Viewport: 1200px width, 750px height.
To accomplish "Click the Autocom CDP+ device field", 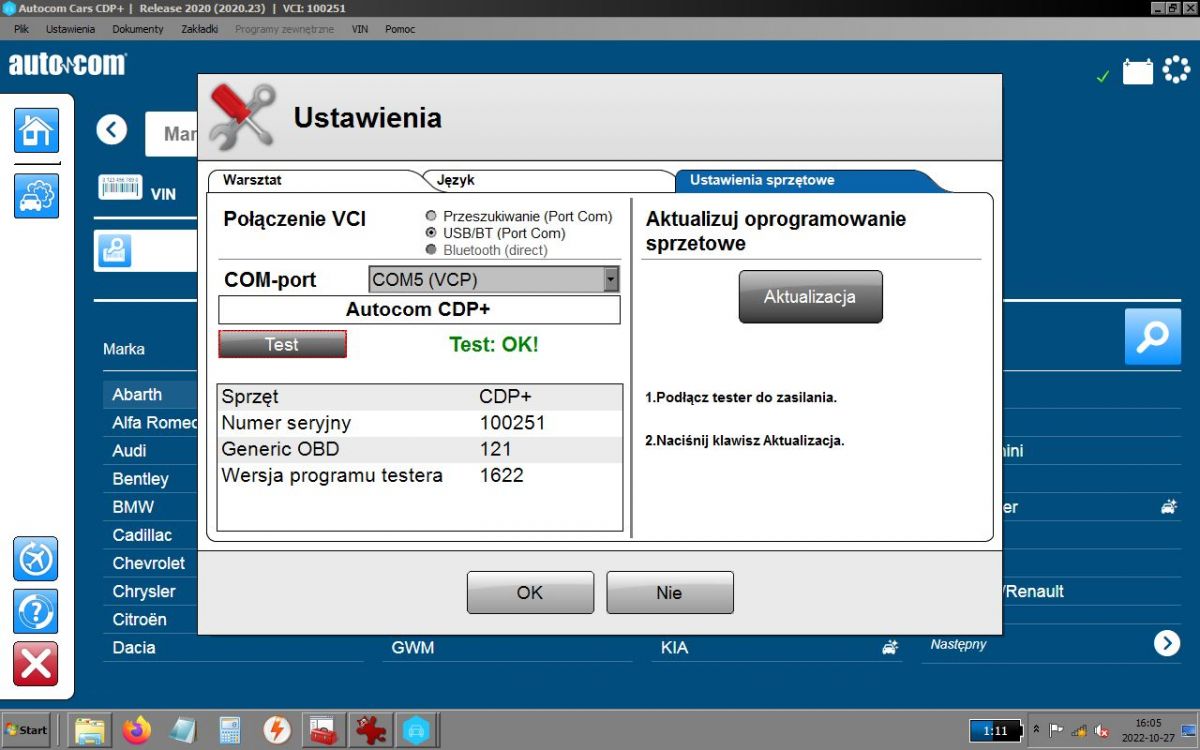I will point(419,310).
